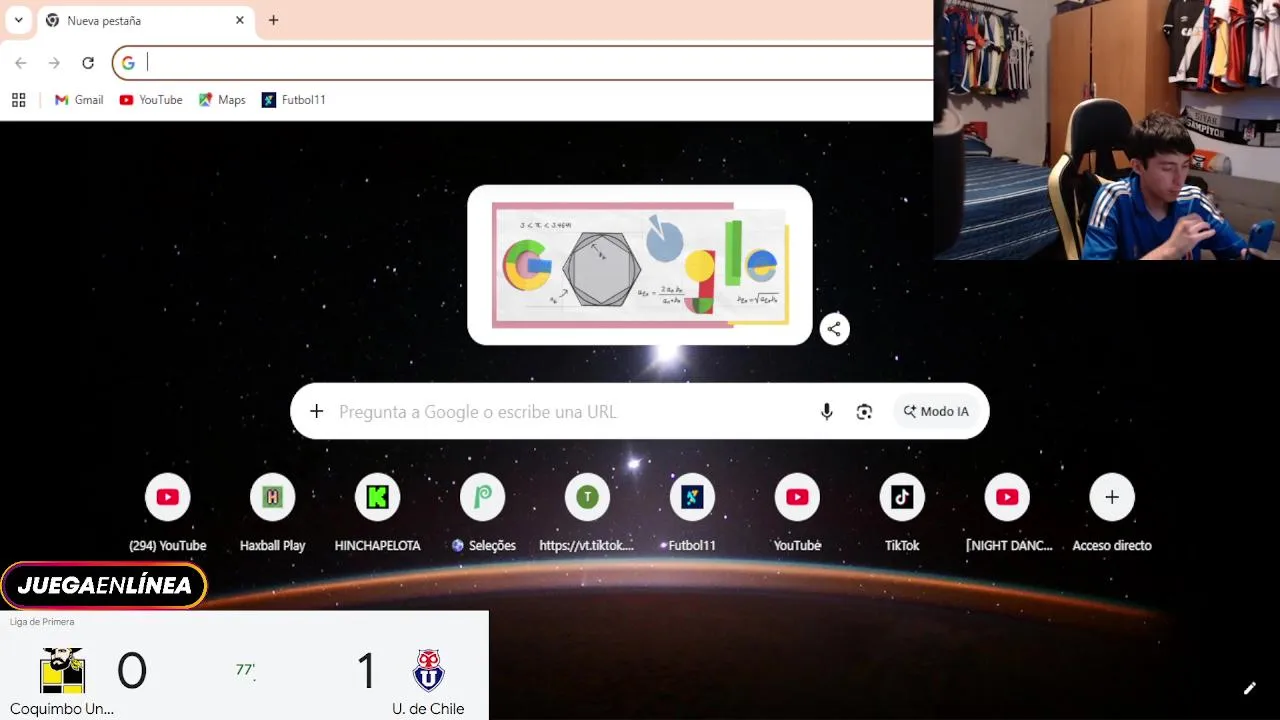
Task: Click the Coquimbo Un... team name
Action: pos(62,709)
